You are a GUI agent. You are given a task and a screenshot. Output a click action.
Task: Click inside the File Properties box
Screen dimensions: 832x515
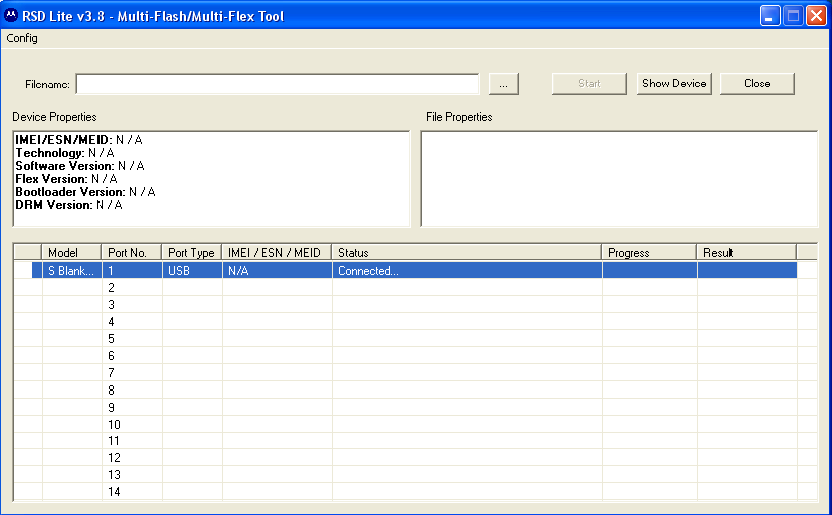click(x=619, y=179)
